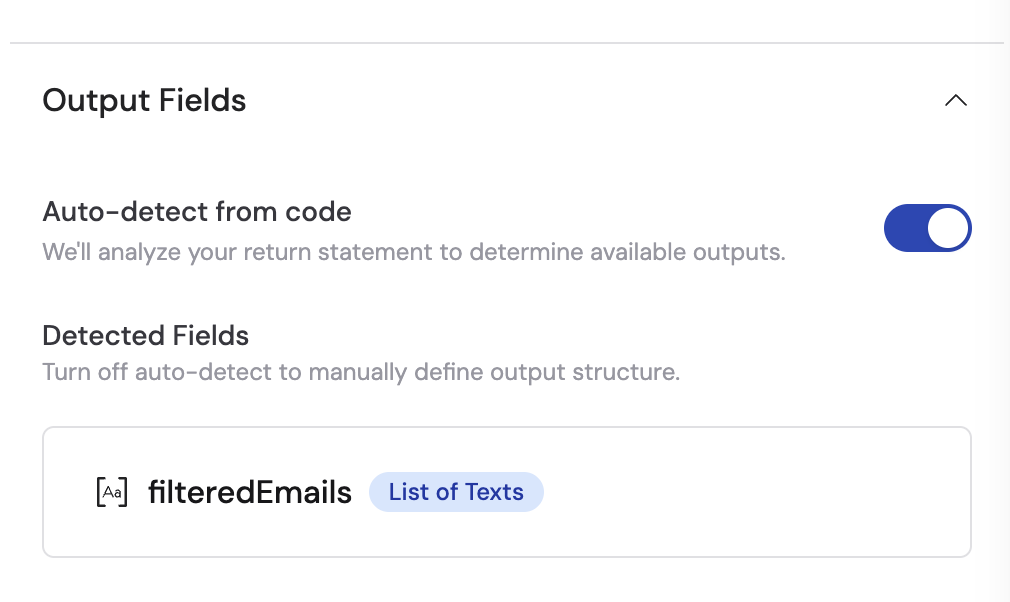
Task: Toggle auto-detect to manually define outputs
Action: click(x=927, y=228)
